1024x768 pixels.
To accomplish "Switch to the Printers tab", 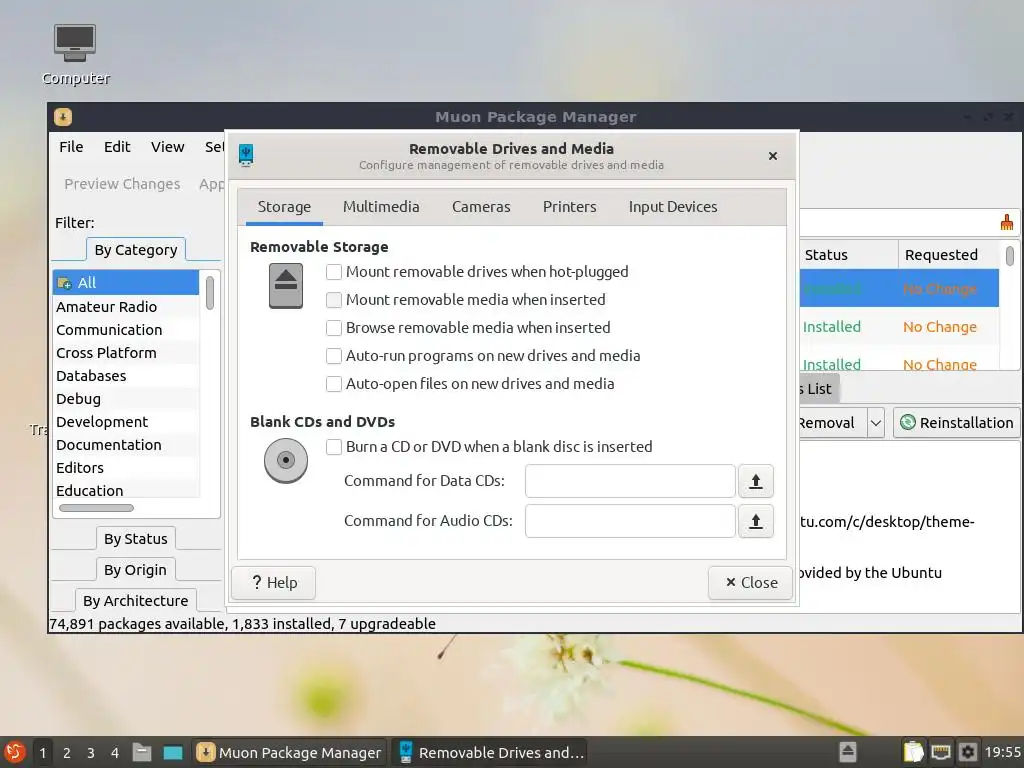I will [x=569, y=207].
